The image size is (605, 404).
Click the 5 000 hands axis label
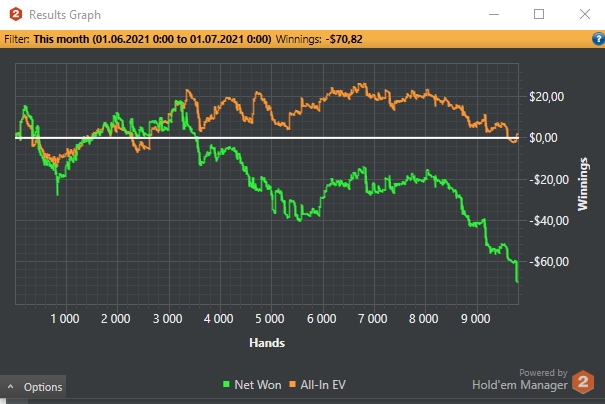[270, 319]
